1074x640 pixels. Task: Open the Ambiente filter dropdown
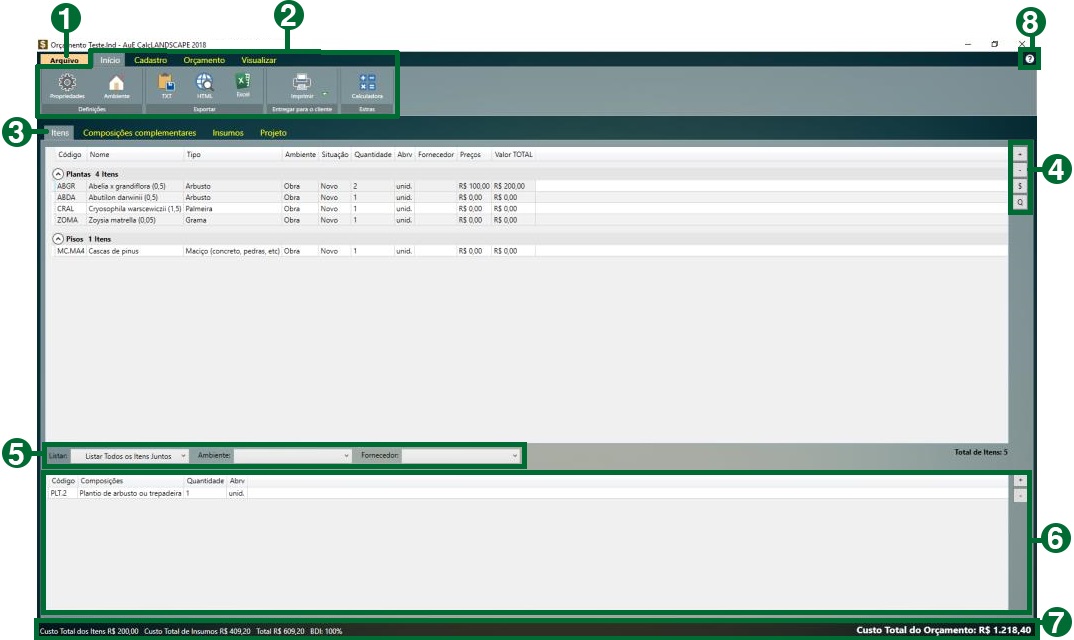coord(292,456)
